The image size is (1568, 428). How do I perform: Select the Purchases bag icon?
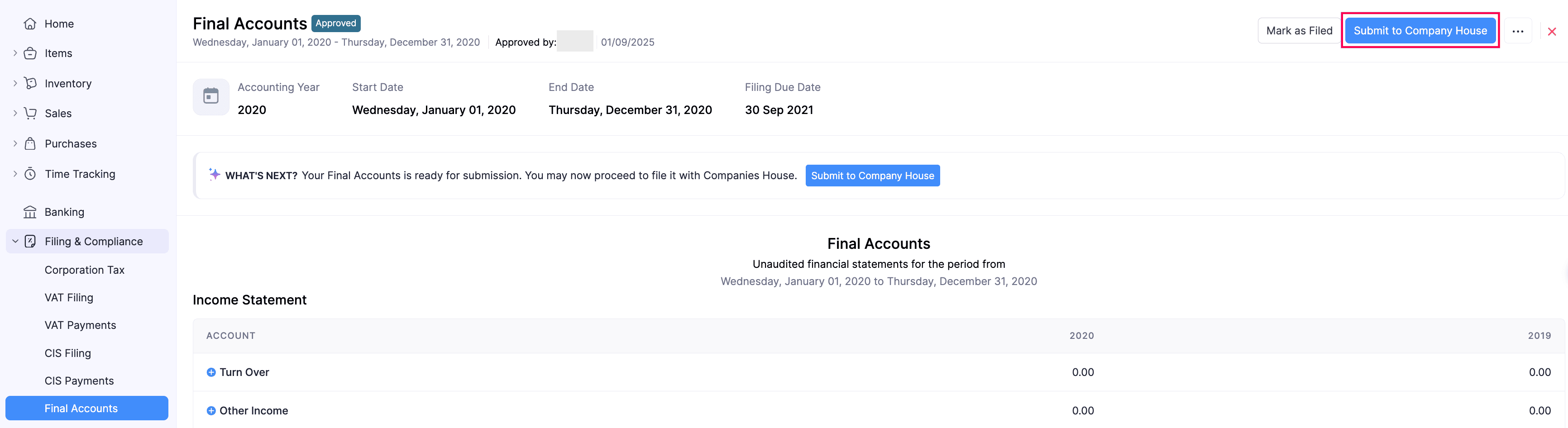click(x=30, y=144)
